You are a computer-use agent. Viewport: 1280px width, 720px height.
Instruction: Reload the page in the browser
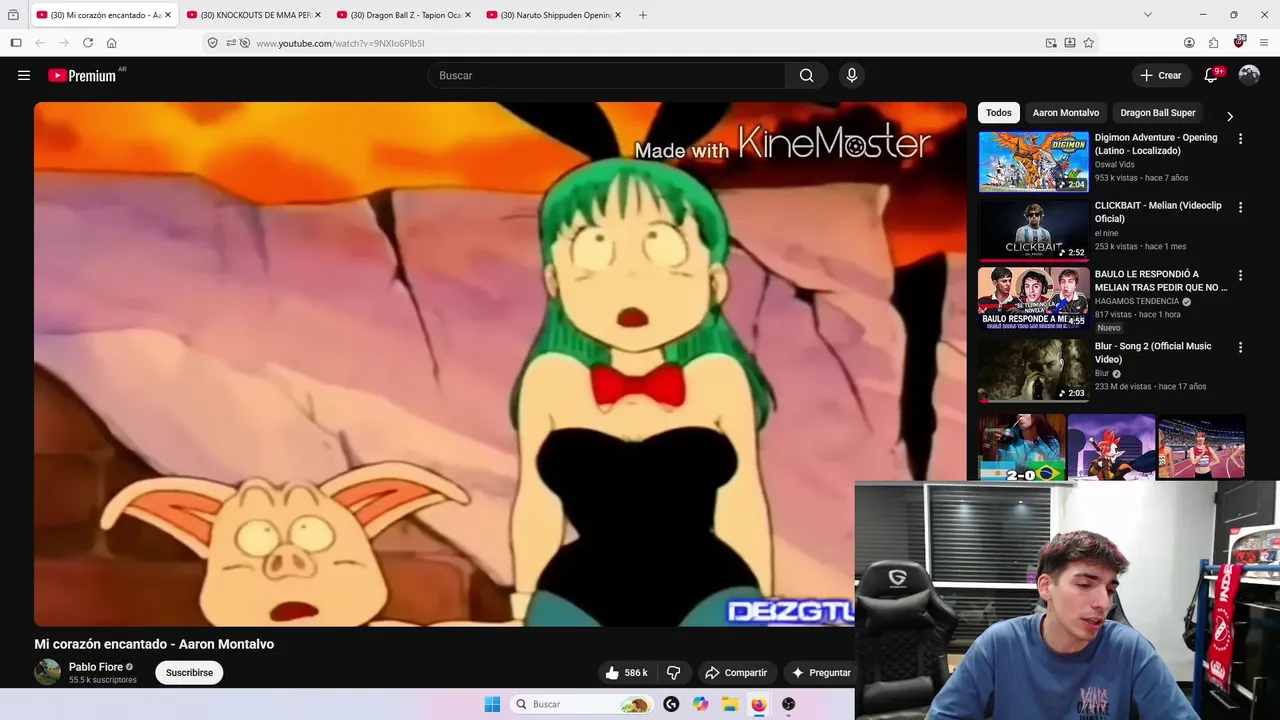tap(88, 43)
